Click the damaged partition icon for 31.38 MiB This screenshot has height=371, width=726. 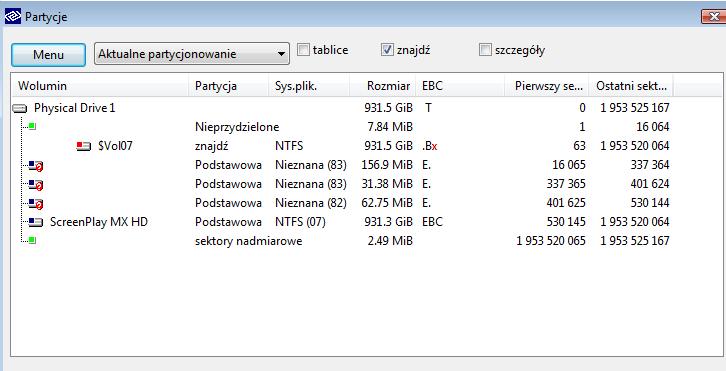(36, 185)
